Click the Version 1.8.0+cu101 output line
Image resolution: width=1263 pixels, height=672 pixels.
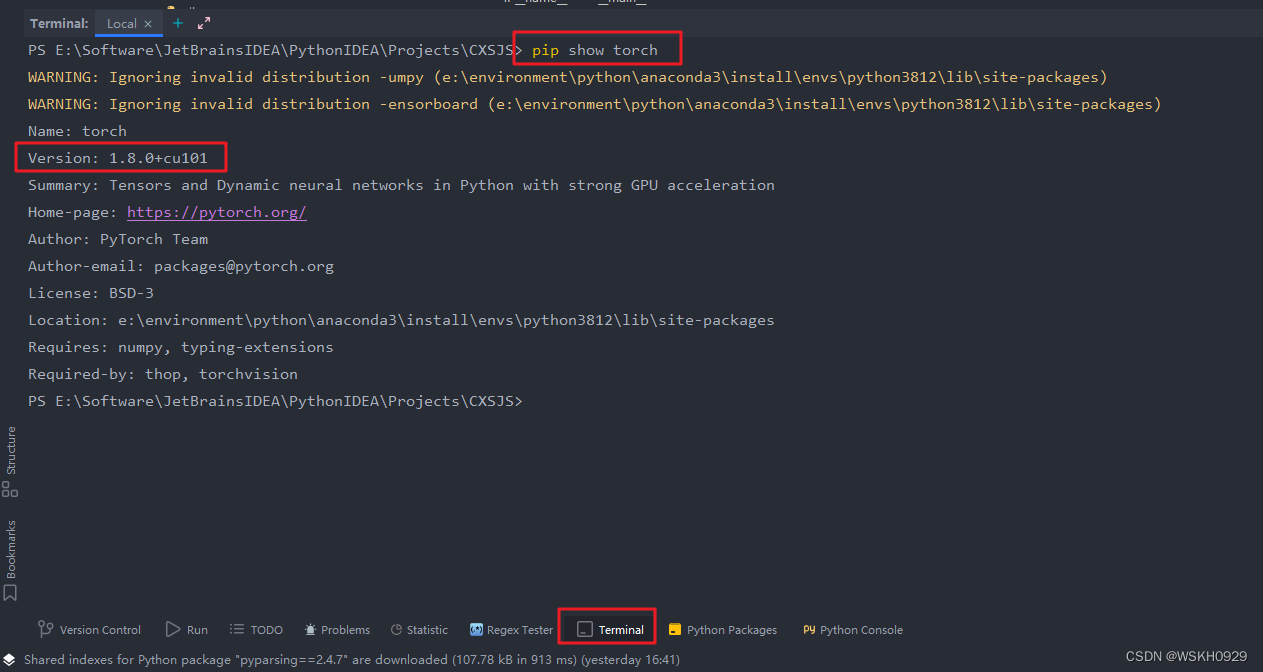(118, 158)
